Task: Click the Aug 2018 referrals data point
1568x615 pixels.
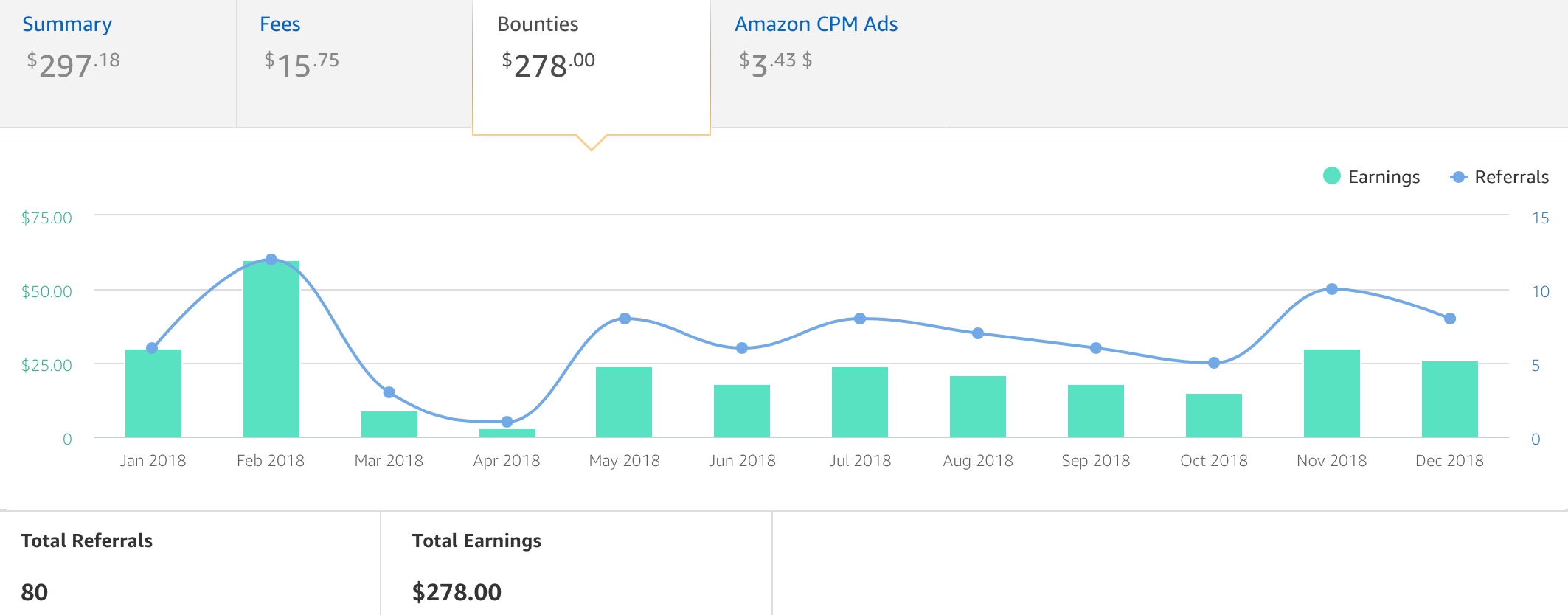Action: click(x=978, y=333)
